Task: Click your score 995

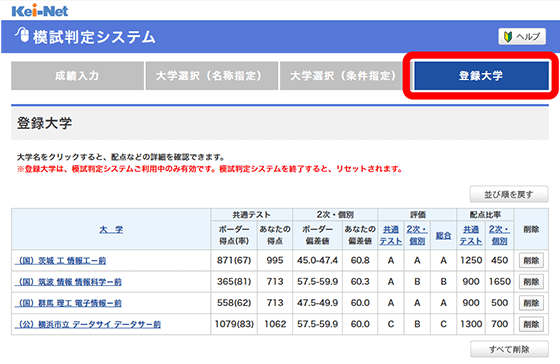Action: point(275,260)
